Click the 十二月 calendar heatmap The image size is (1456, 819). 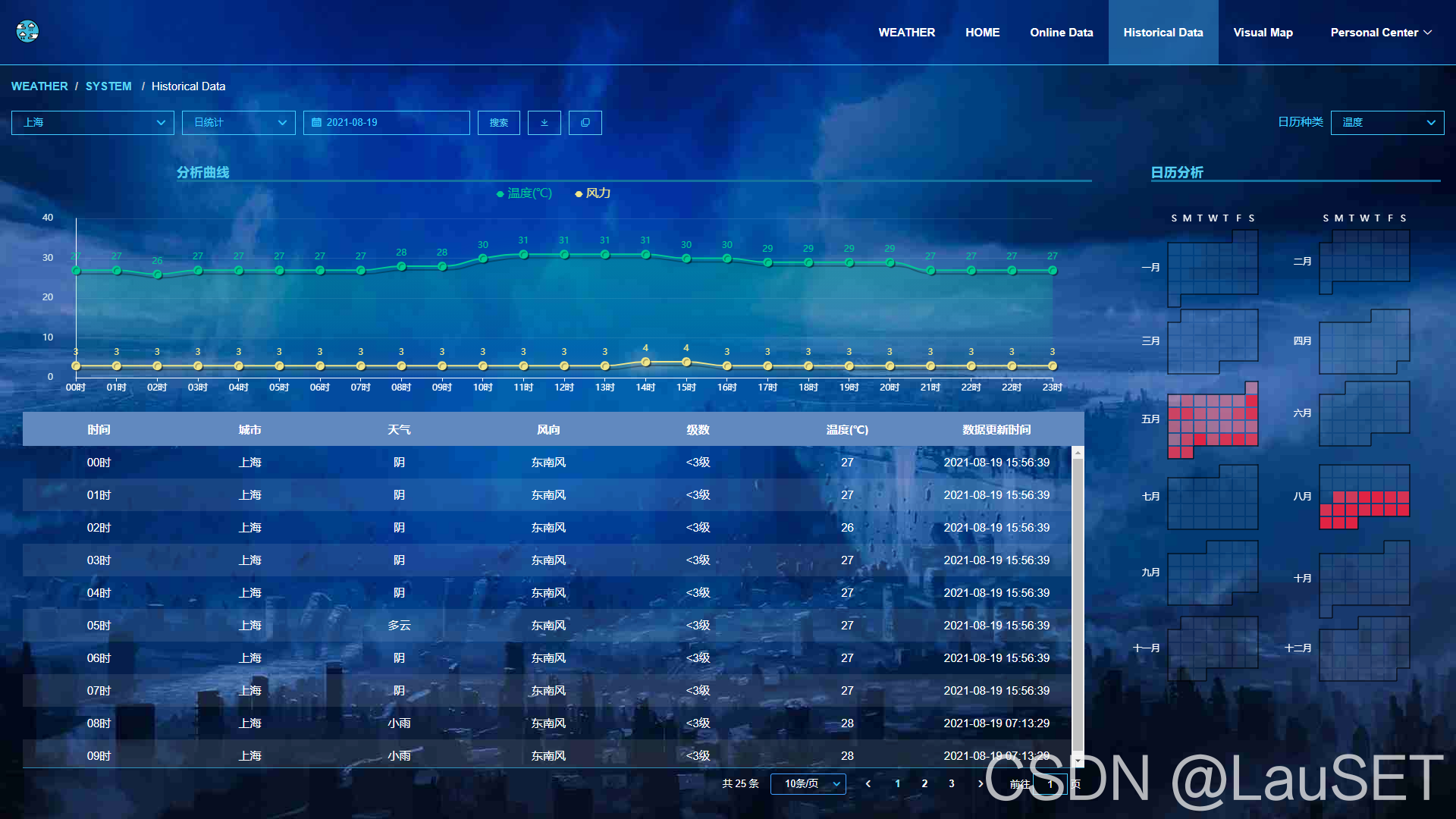[x=1364, y=648]
